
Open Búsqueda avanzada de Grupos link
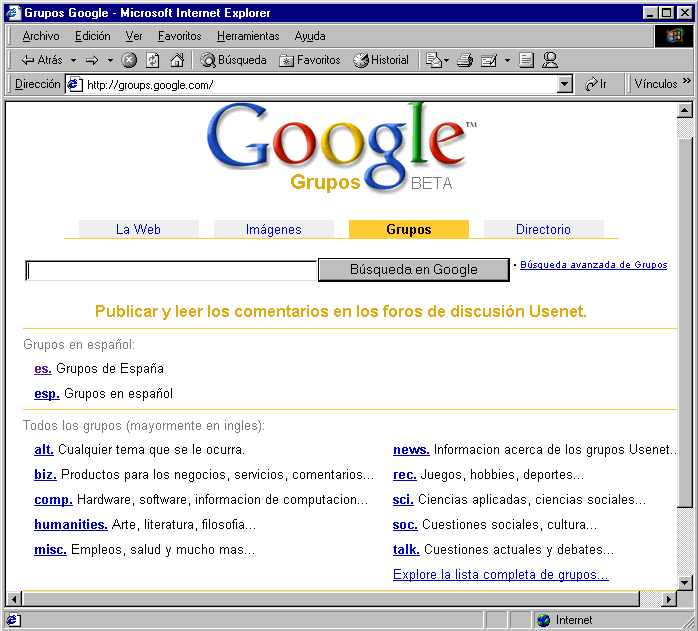click(x=593, y=265)
